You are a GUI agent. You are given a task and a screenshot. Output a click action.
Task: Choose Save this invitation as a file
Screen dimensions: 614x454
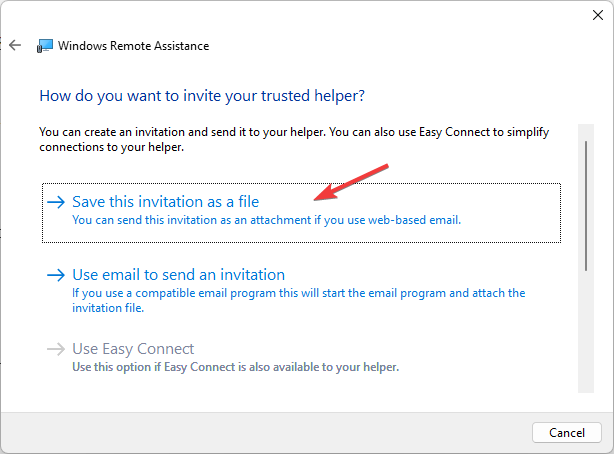(x=165, y=201)
